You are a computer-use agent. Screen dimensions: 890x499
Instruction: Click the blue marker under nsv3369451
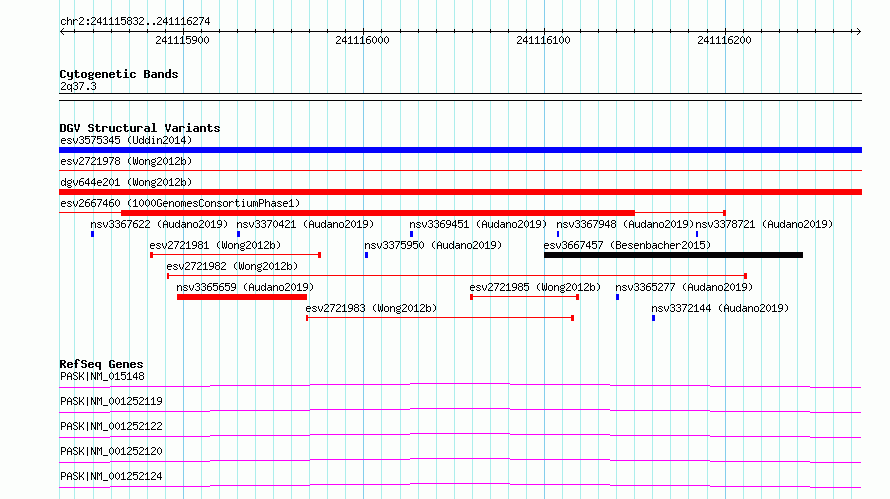pyautogui.click(x=412, y=234)
